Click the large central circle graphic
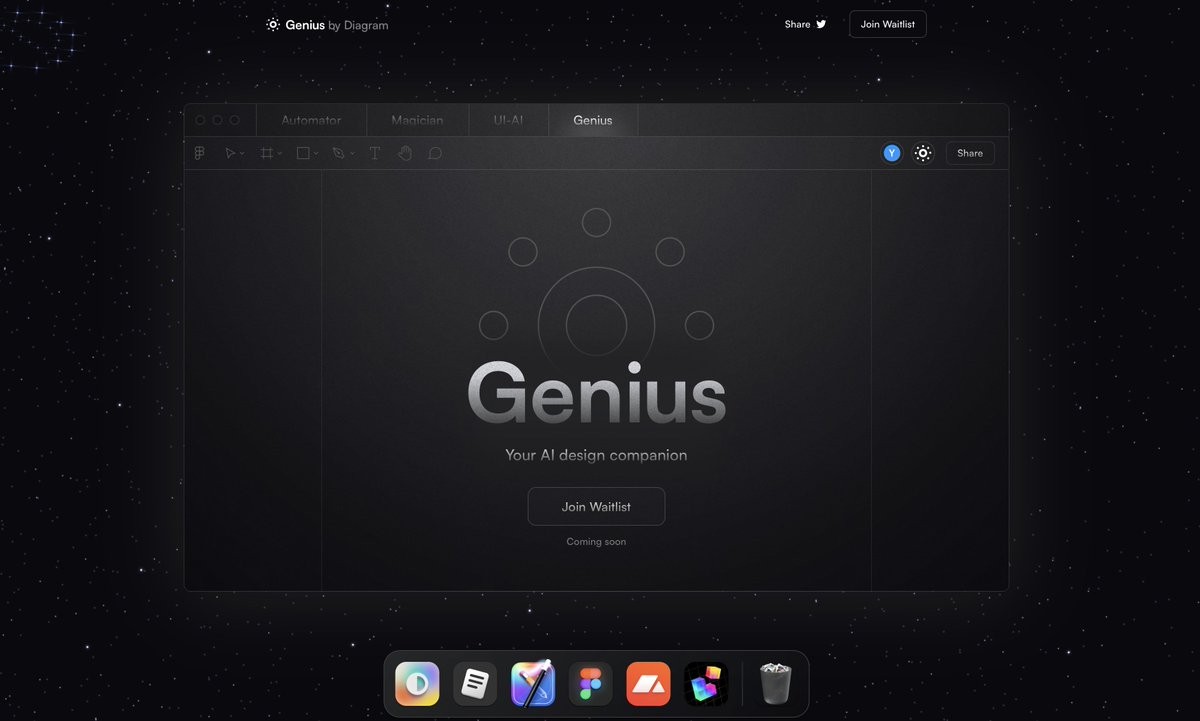Viewport: 1200px width, 721px height. pos(596,325)
